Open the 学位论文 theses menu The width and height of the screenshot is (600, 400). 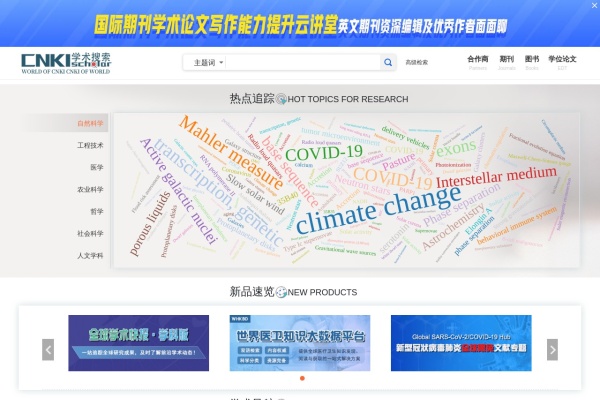point(562,60)
